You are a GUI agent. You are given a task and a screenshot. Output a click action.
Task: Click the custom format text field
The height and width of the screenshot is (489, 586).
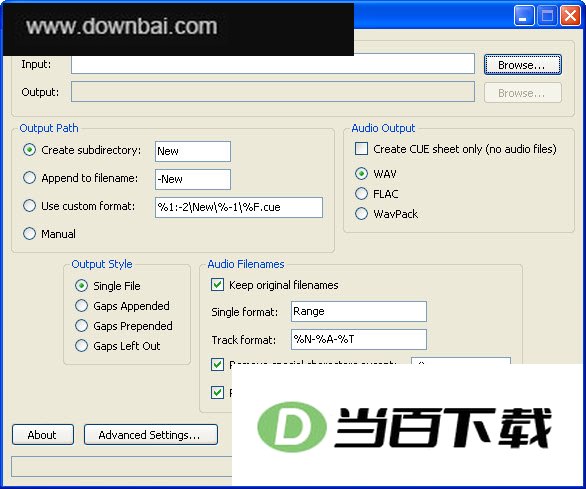click(239, 207)
